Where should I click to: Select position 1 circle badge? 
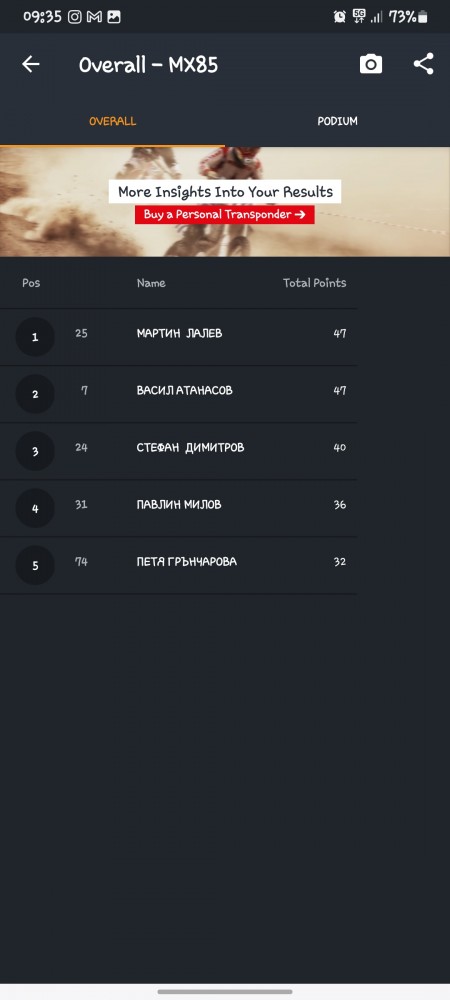pyautogui.click(x=35, y=337)
